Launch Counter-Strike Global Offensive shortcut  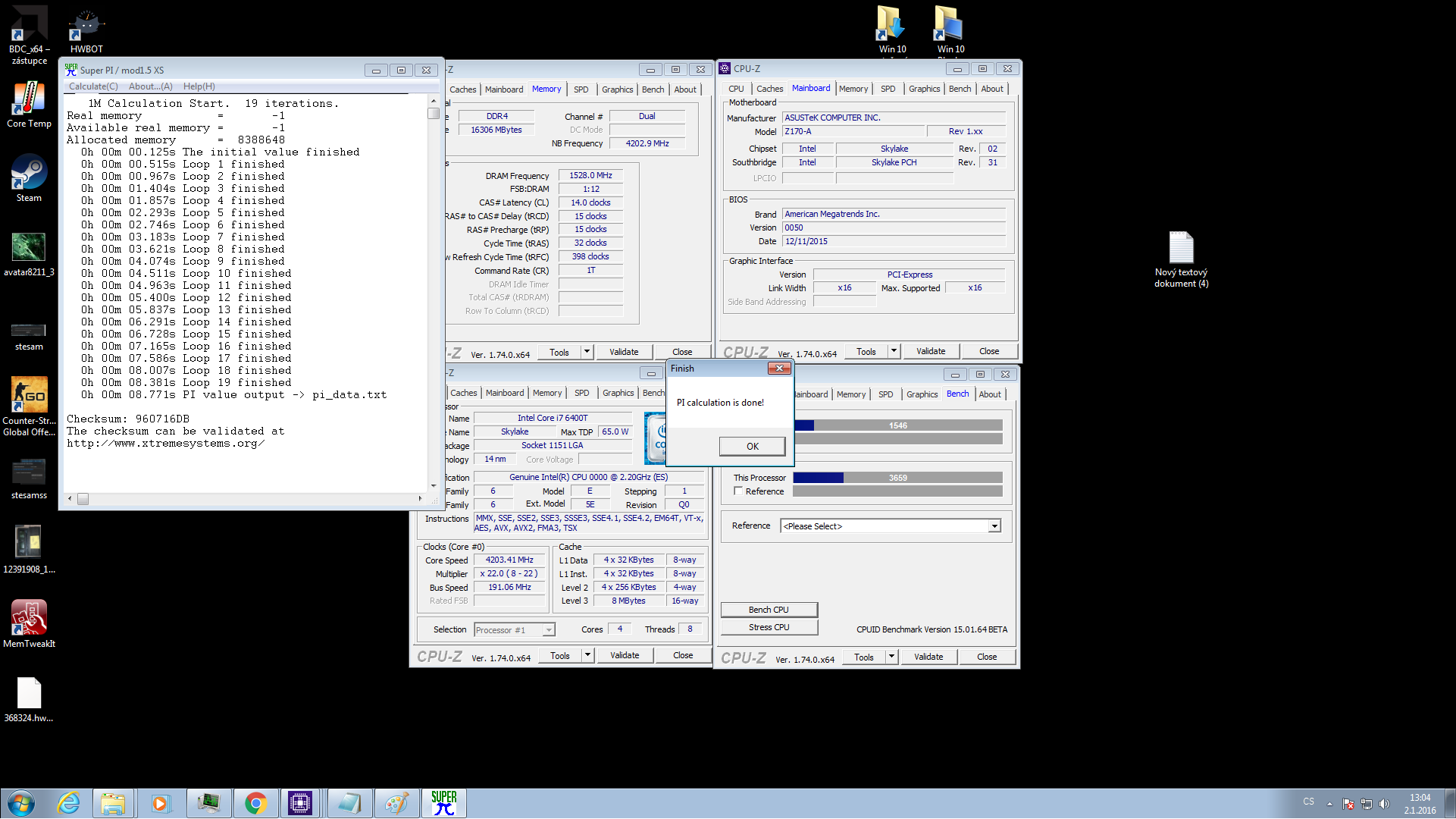pos(29,394)
